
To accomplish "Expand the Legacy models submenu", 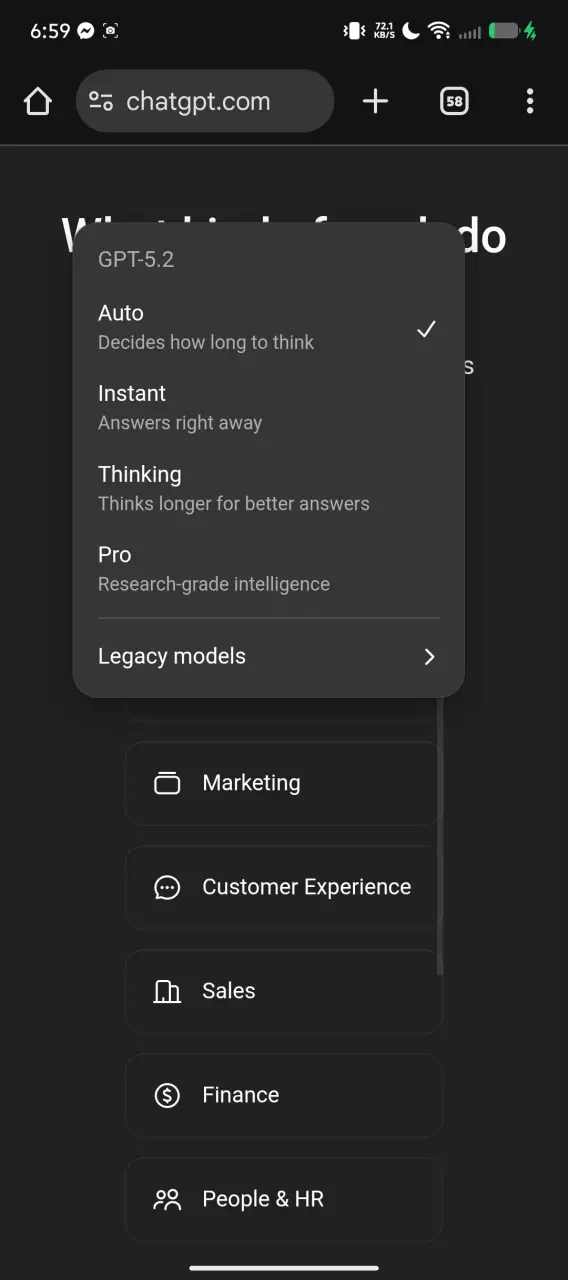I will point(268,657).
